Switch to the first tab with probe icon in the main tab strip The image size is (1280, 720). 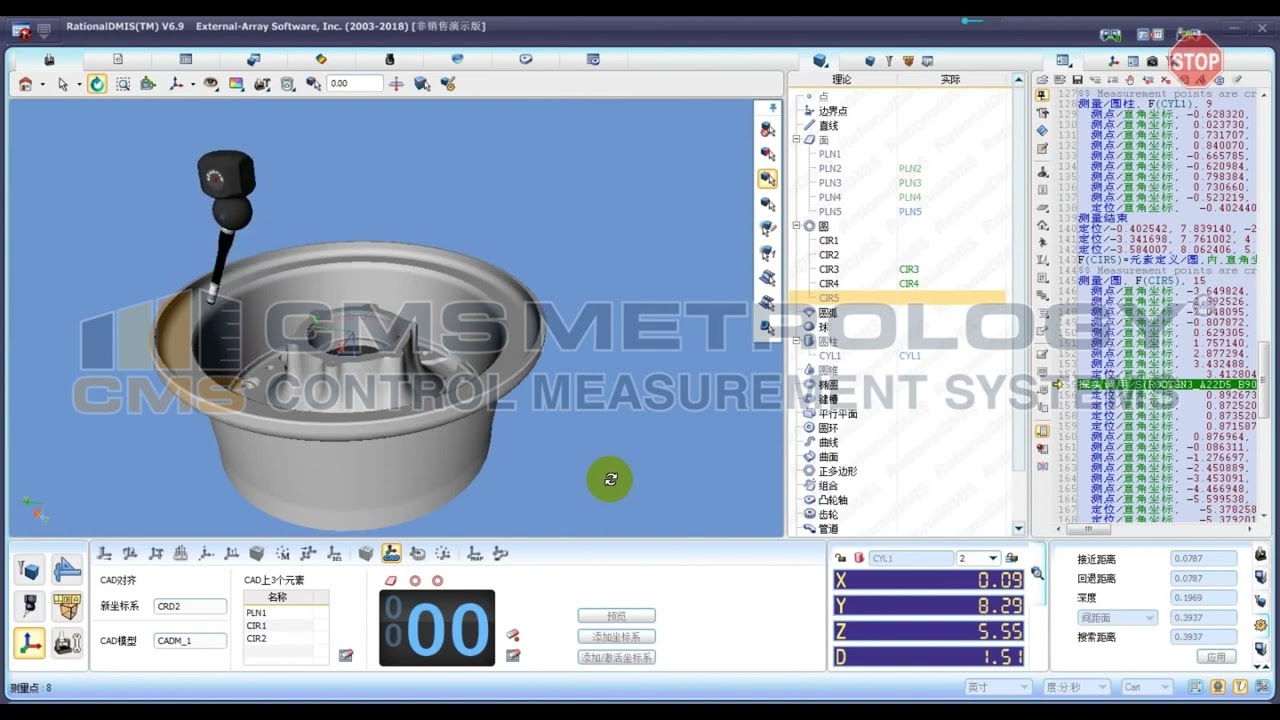49,60
